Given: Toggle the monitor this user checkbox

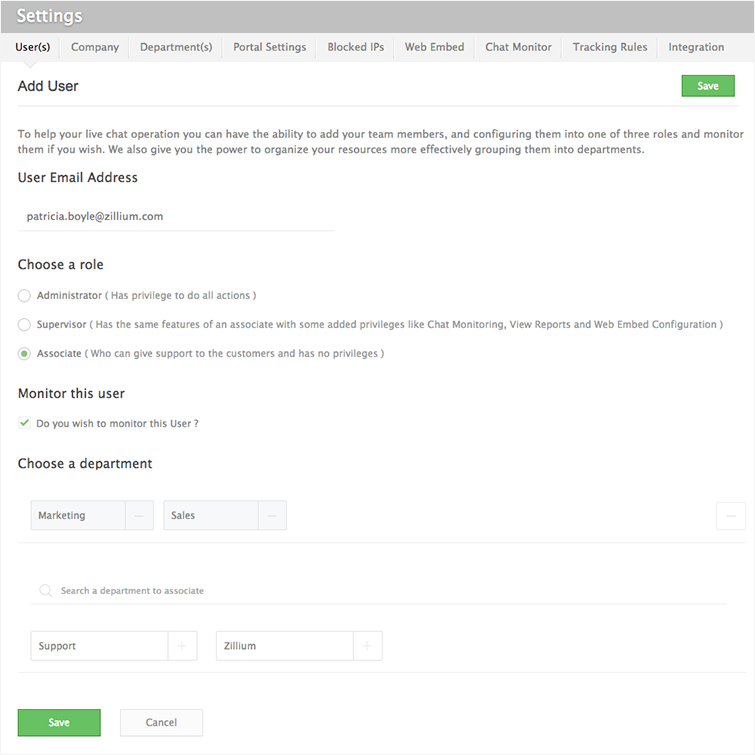Looking at the screenshot, I should coord(25,424).
